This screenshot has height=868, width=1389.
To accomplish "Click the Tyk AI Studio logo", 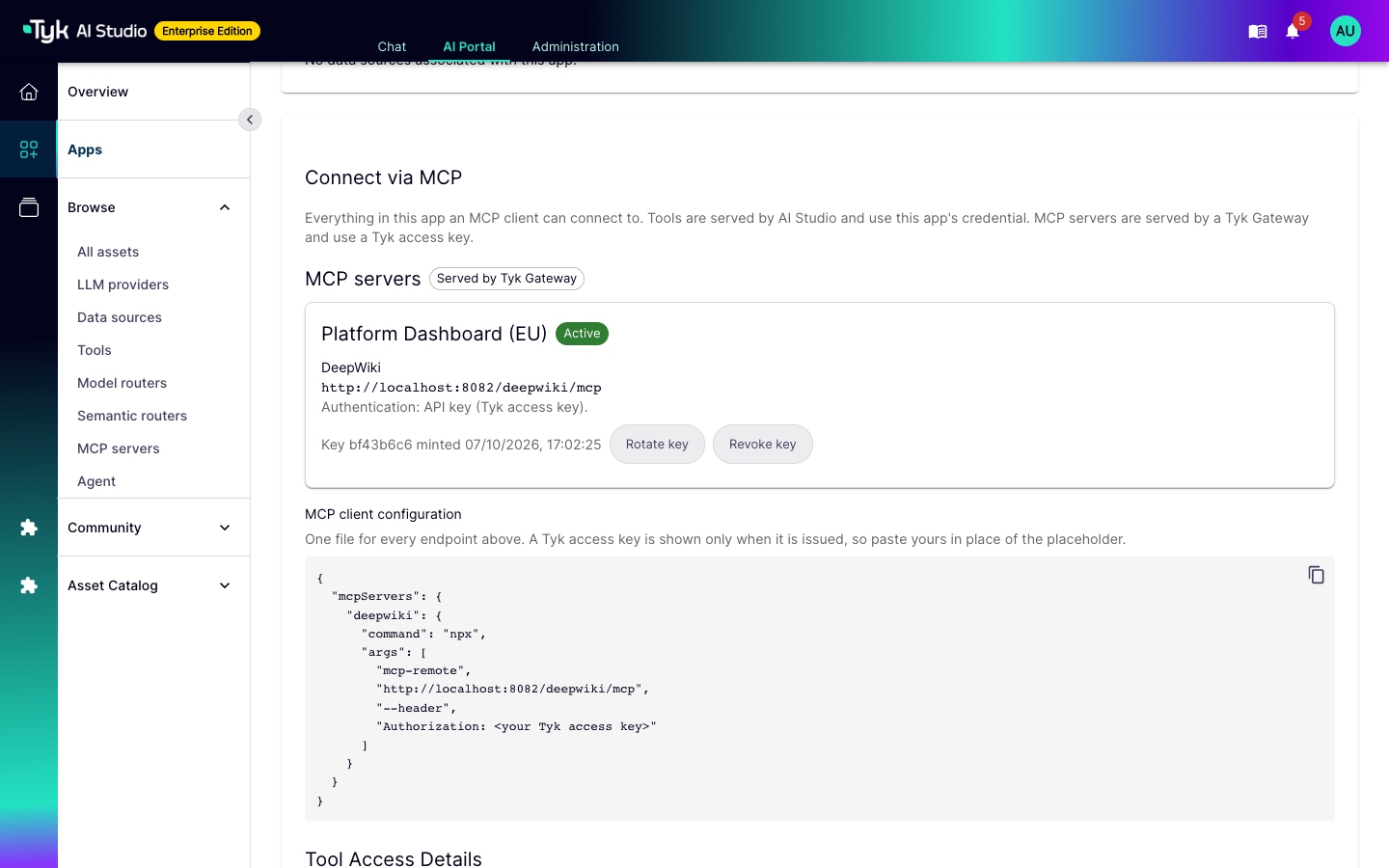I will click(x=85, y=31).
